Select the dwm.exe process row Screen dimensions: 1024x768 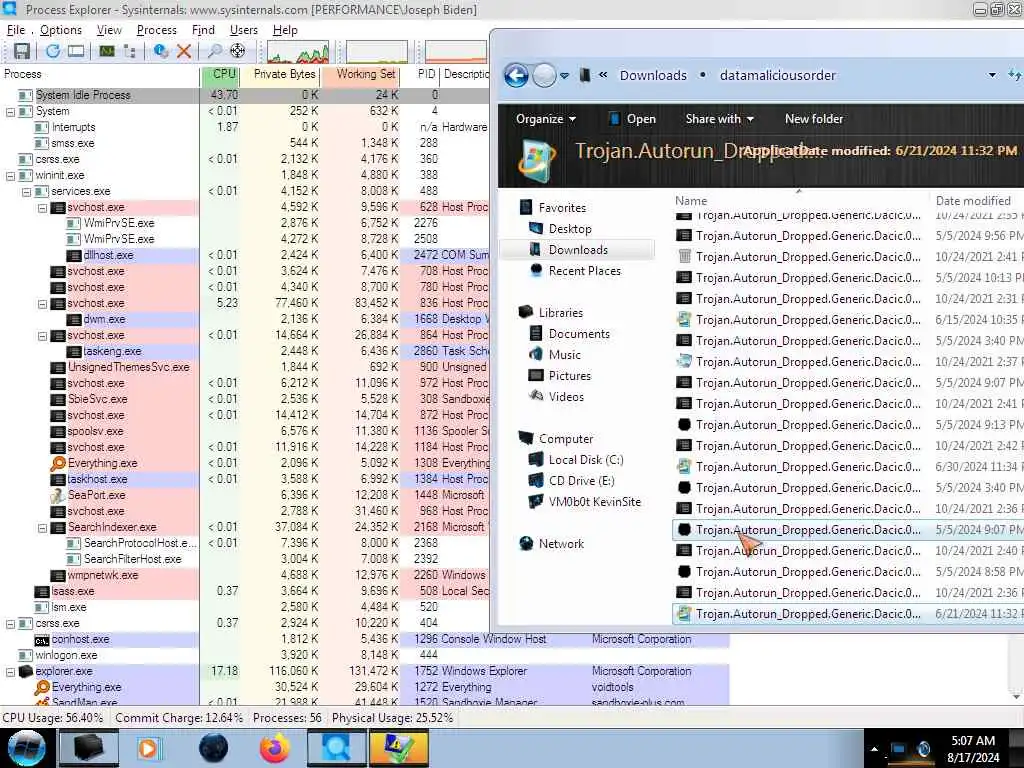[x=245, y=319]
